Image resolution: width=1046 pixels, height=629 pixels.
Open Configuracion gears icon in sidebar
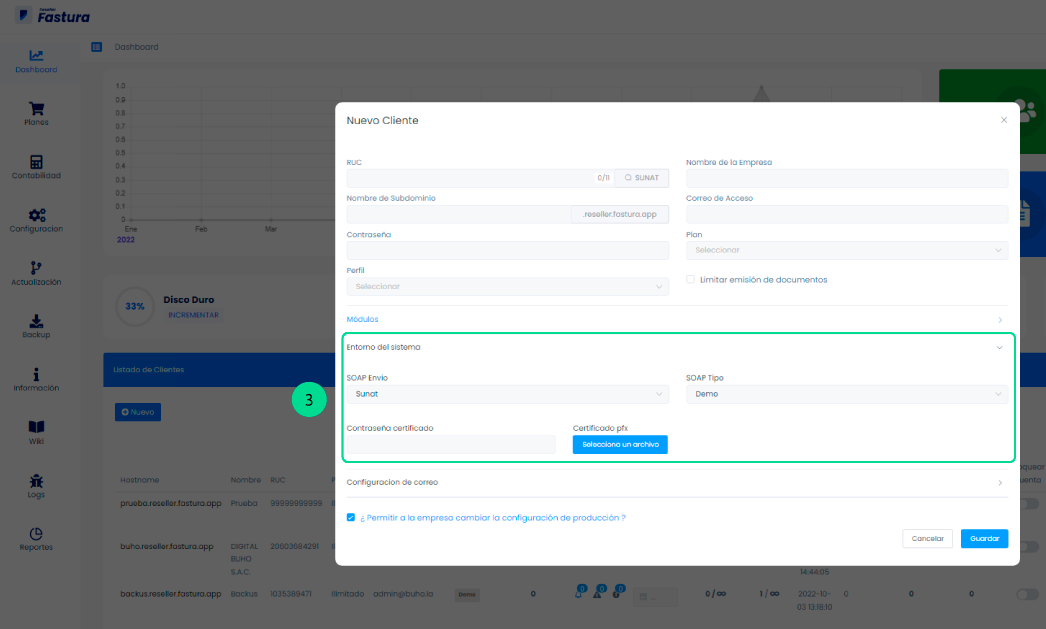pos(36,215)
